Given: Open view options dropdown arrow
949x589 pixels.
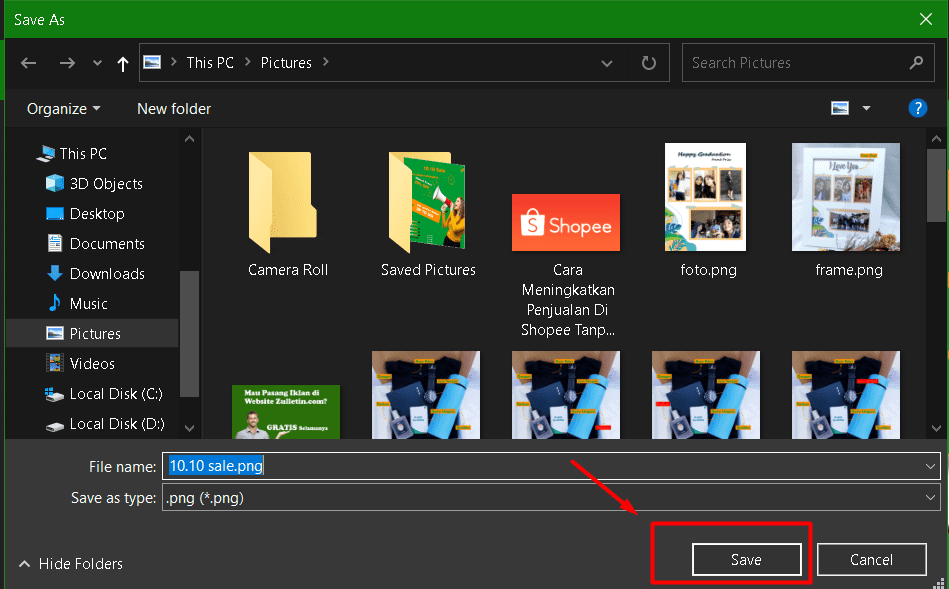Looking at the screenshot, I should [x=866, y=108].
